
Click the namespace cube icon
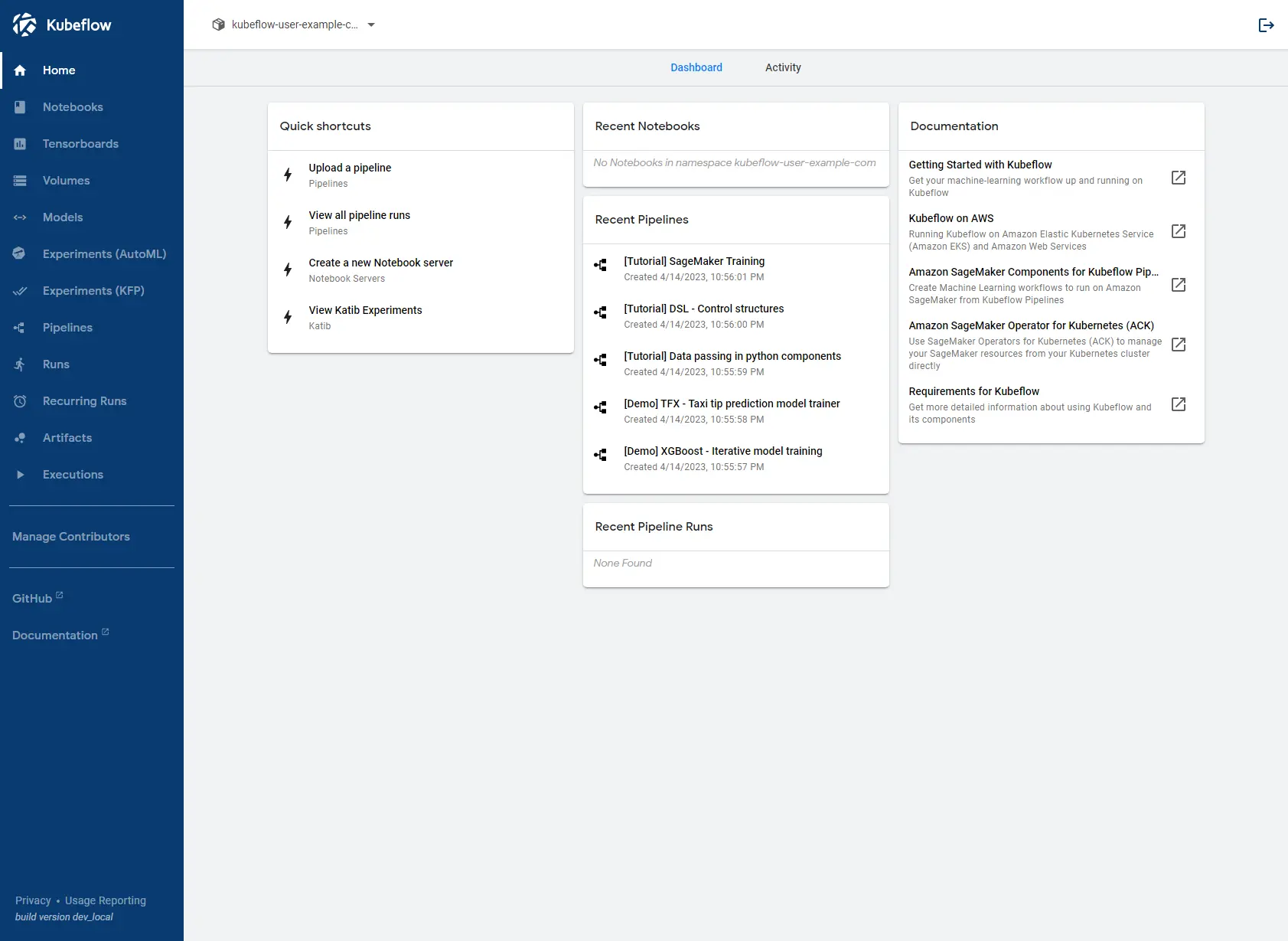point(218,25)
